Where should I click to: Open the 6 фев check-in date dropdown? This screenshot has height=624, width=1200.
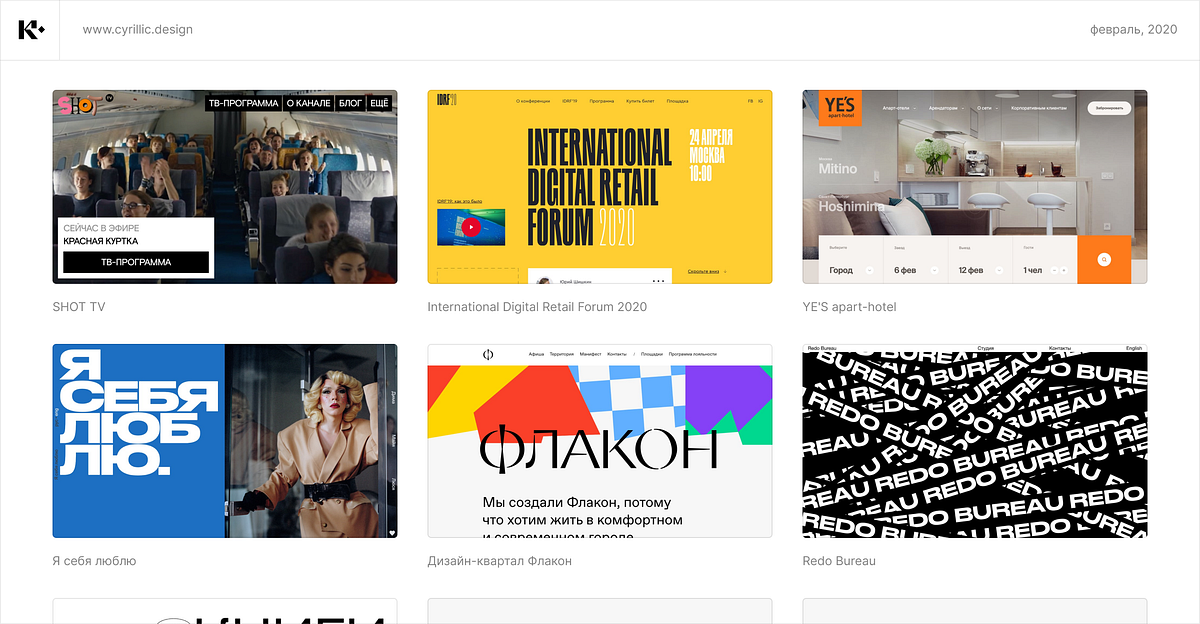tap(934, 270)
